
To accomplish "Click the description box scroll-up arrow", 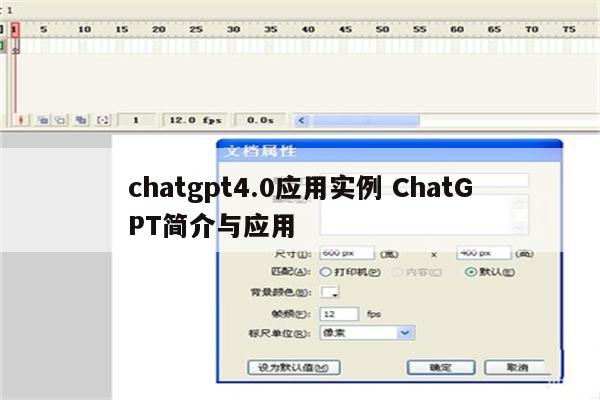I will (520, 203).
